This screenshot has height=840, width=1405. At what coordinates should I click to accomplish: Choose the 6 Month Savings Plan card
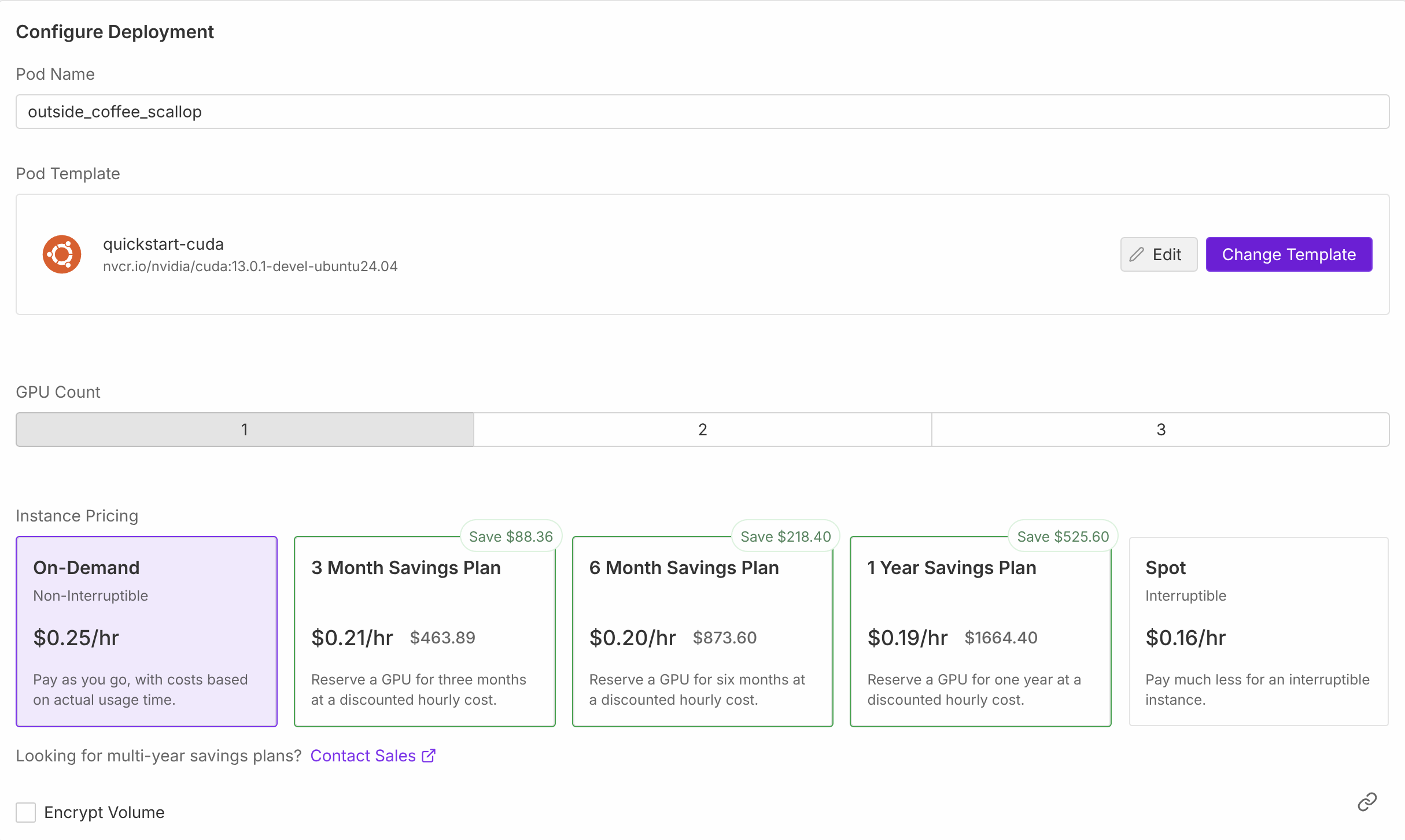click(702, 631)
